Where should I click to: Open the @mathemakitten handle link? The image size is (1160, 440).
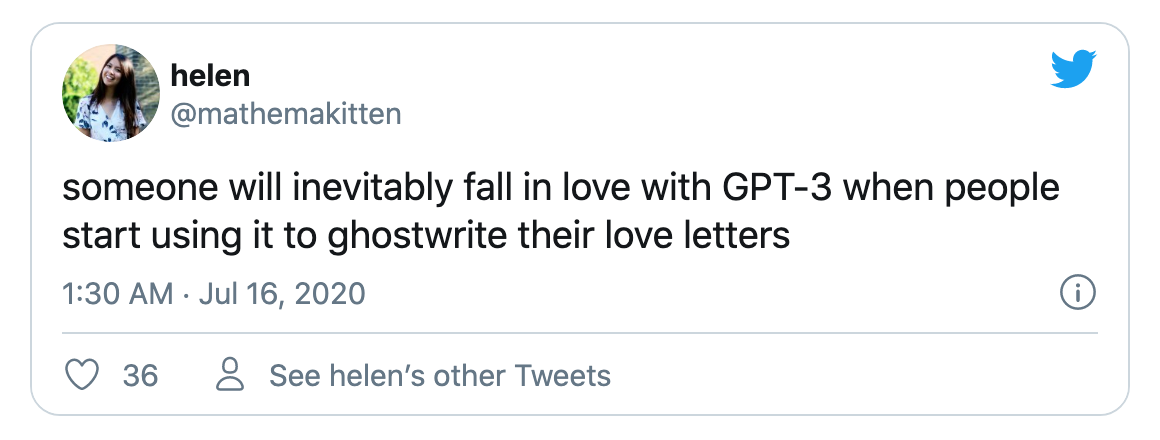coord(286,113)
